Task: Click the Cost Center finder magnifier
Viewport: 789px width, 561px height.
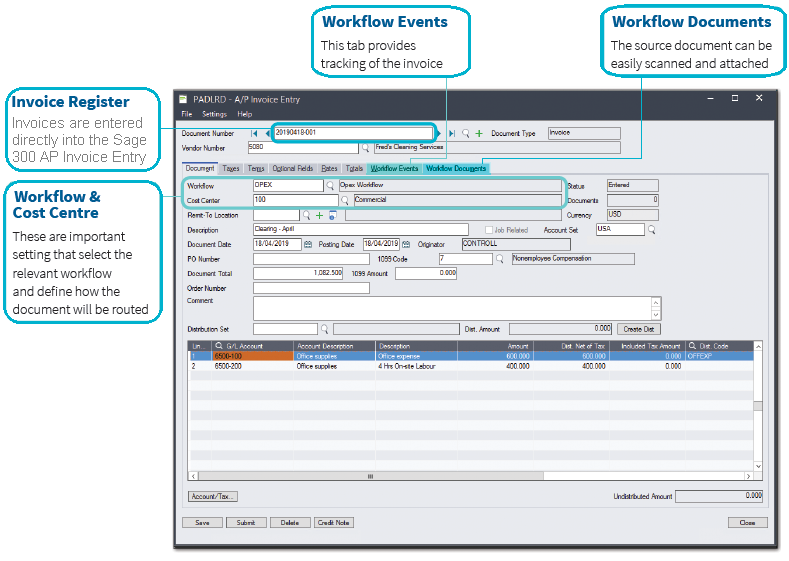Action: click(x=346, y=200)
